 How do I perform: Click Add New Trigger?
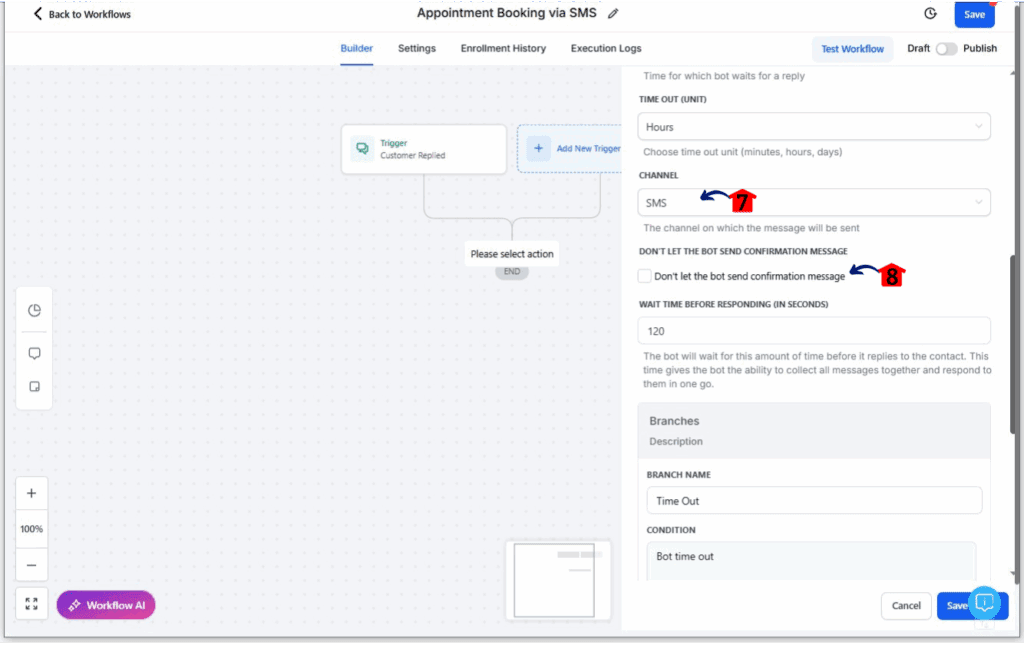(569, 149)
